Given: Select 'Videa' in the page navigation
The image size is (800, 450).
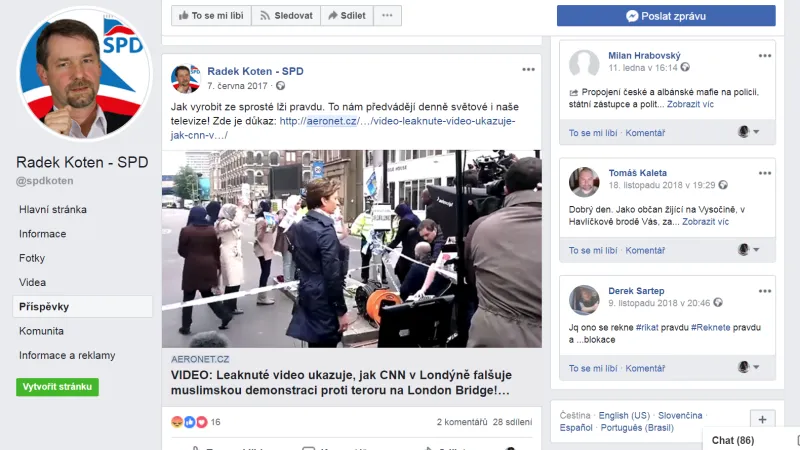Looking at the screenshot, I should click(32, 282).
